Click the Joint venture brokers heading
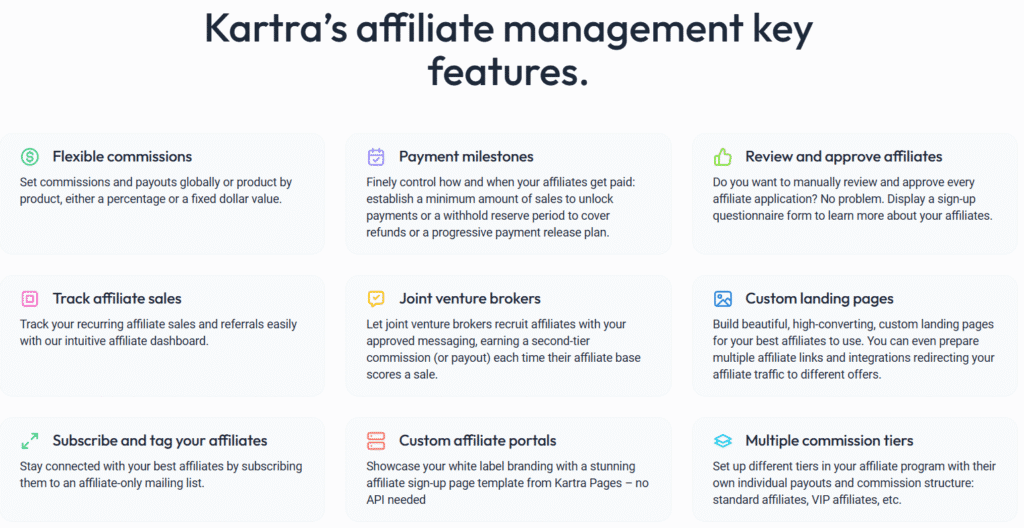 click(x=470, y=299)
